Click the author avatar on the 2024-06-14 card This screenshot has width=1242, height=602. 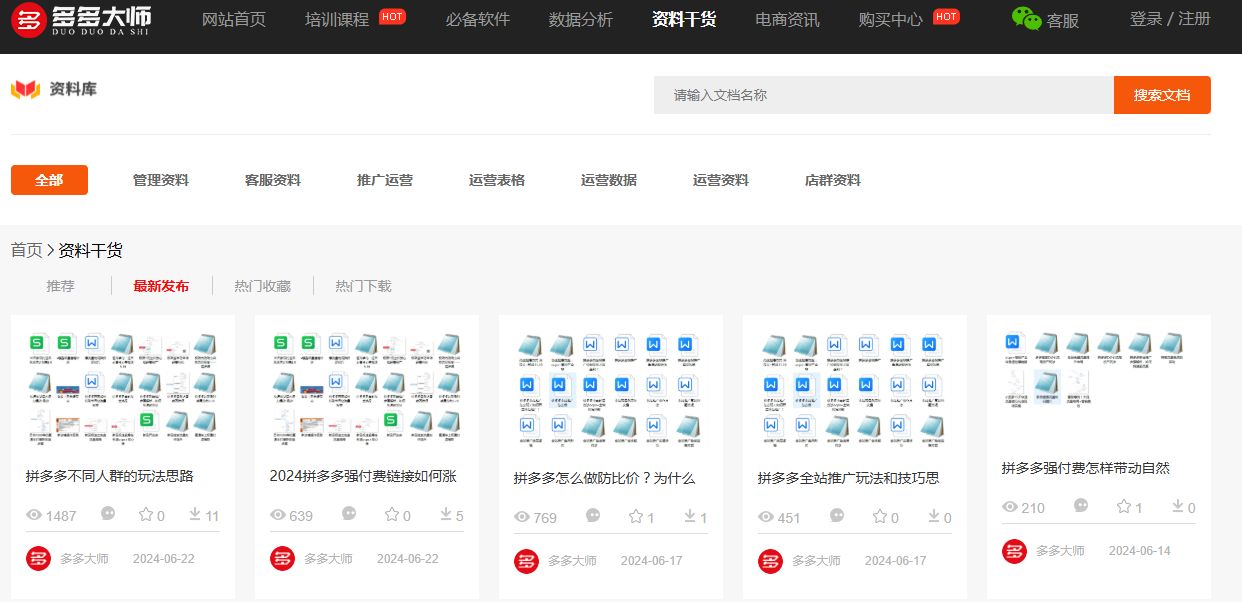point(1014,551)
